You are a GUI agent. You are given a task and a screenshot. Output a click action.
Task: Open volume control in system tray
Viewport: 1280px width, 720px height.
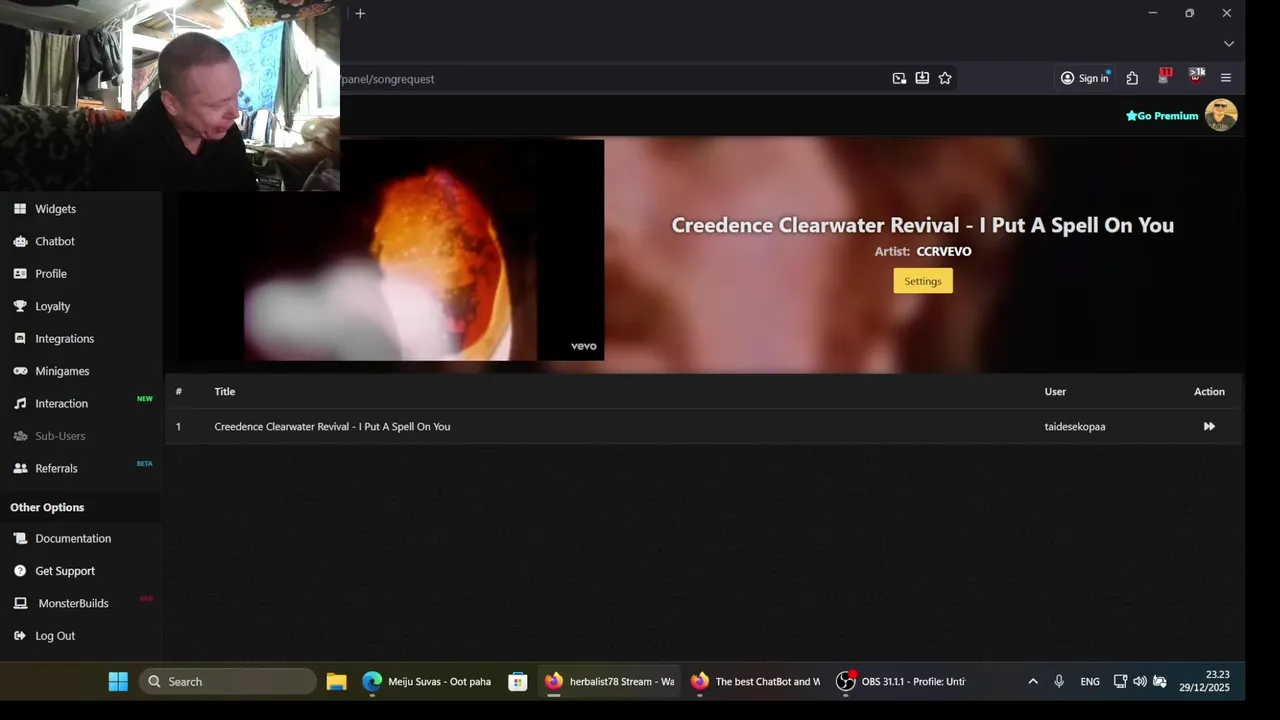[x=1140, y=682]
